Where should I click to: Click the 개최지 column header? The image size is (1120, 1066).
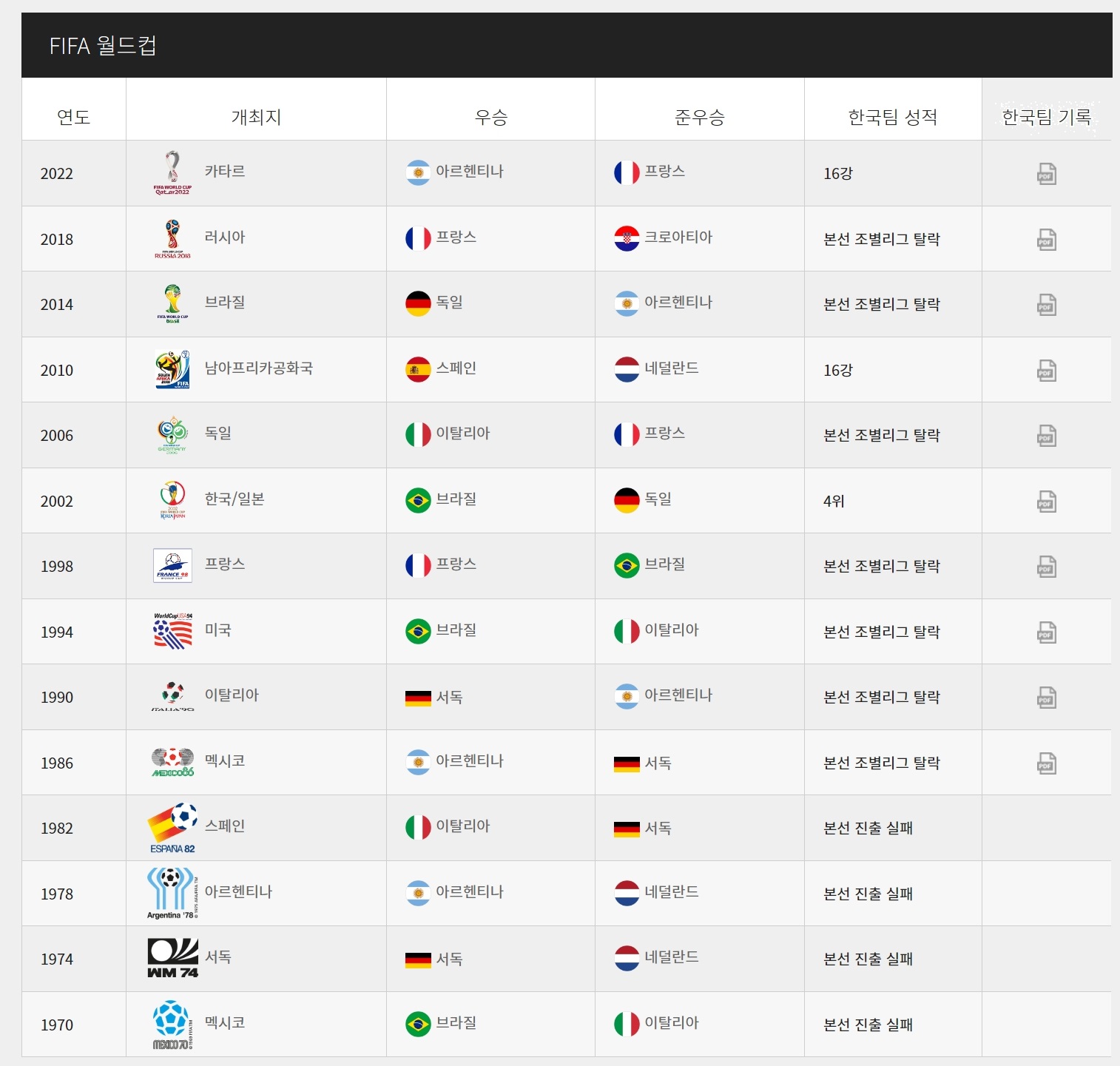(256, 117)
